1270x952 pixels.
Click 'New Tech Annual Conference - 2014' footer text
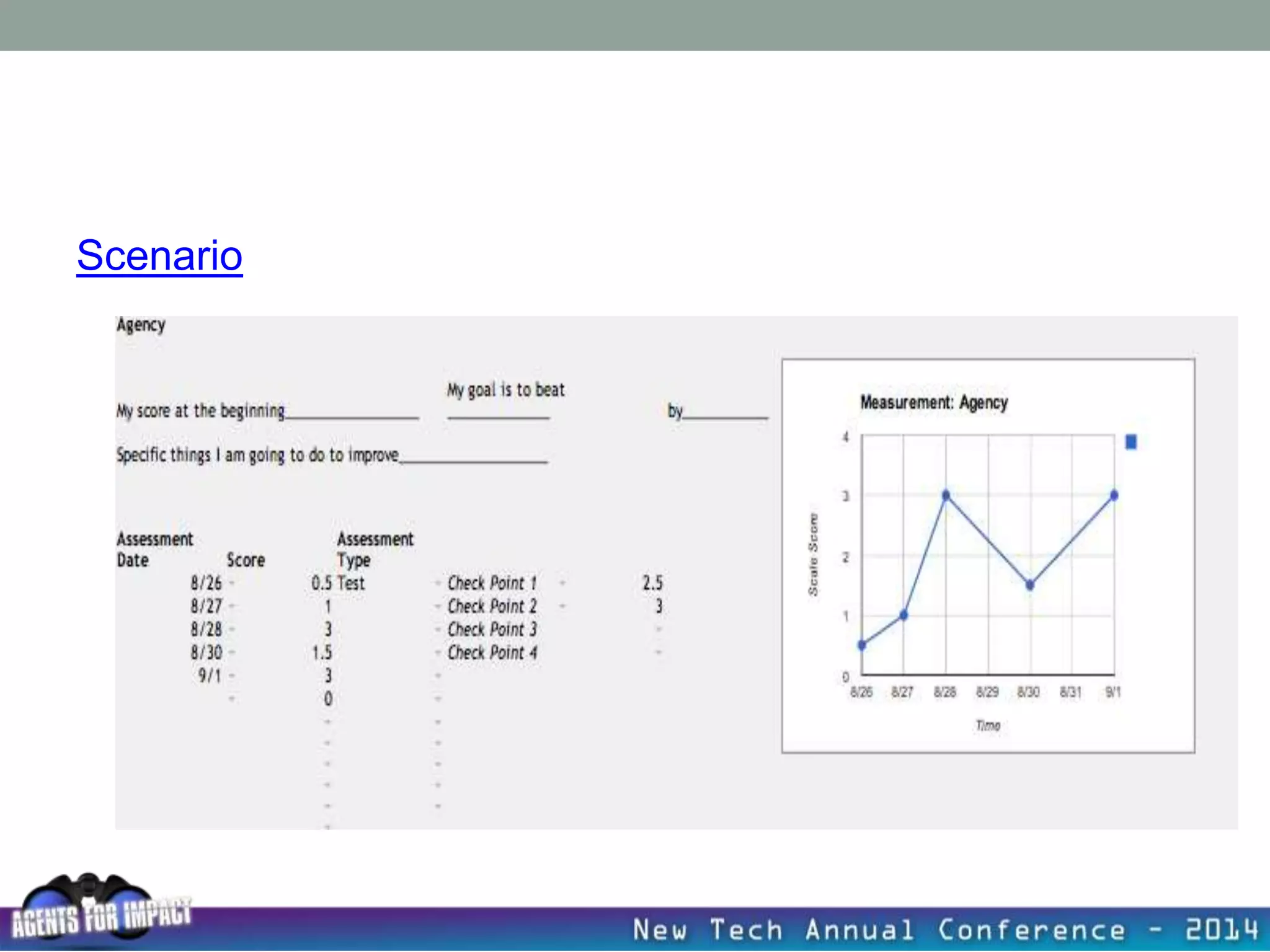point(945,930)
